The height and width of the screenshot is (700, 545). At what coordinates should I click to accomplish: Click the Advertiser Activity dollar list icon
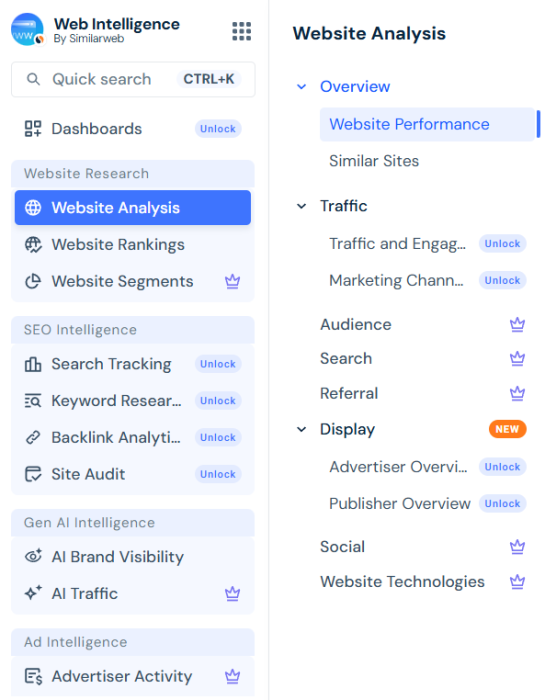click(x=33, y=676)
